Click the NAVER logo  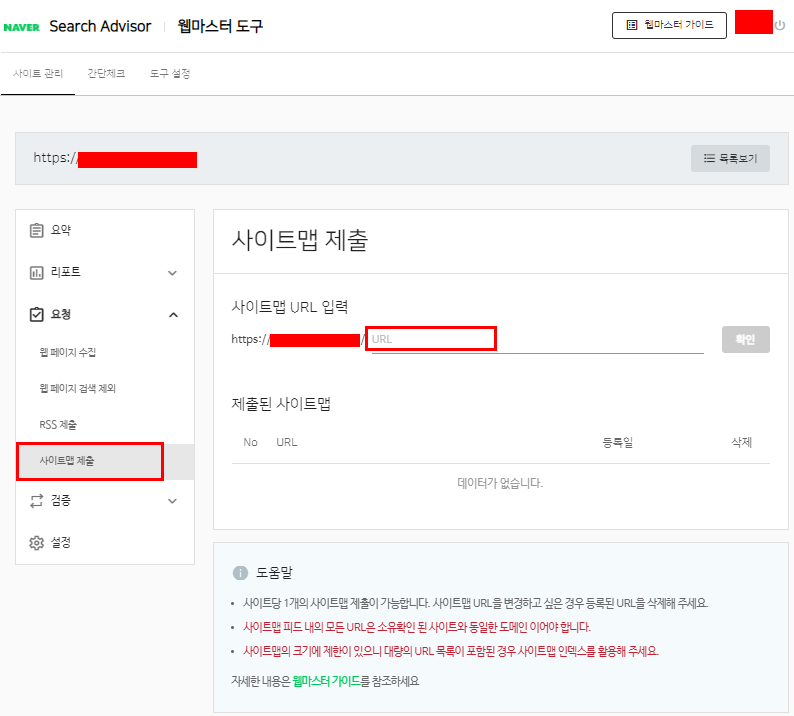(21, 27)
